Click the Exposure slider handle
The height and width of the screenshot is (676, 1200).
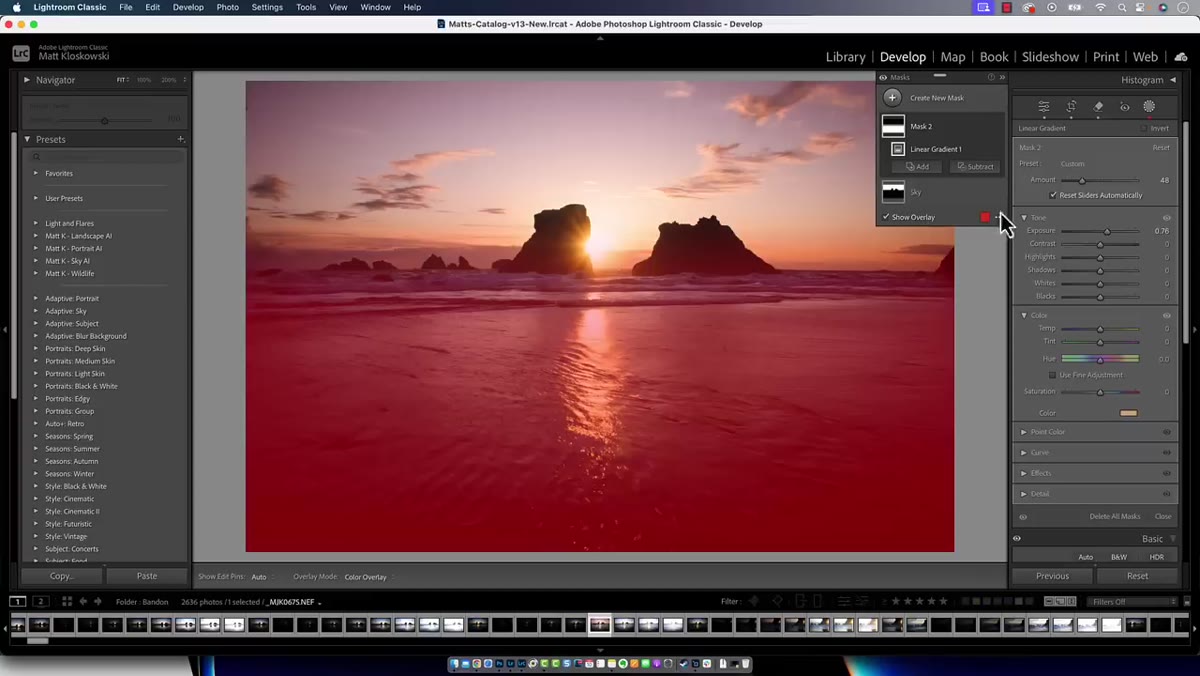[x=1107, y=231]
